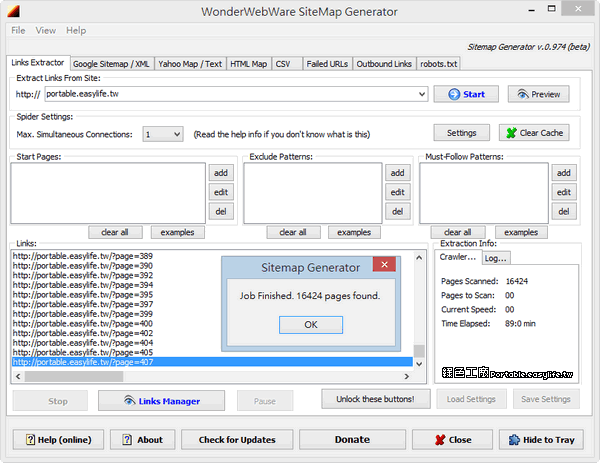Screen dimensions: 600x463
Task: Click examples under Exclude Patterns
Action: click(x=354, y=232)
